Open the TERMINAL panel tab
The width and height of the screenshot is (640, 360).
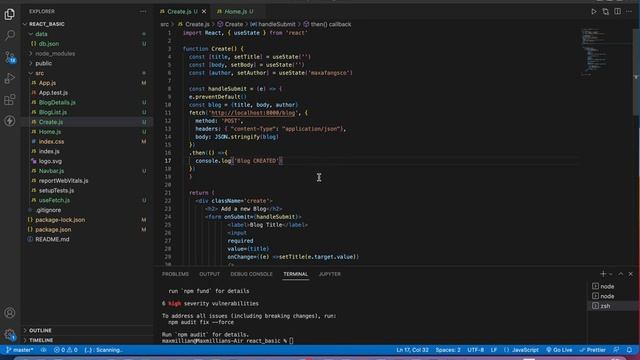pyautogui.click(x=296, y=274)
